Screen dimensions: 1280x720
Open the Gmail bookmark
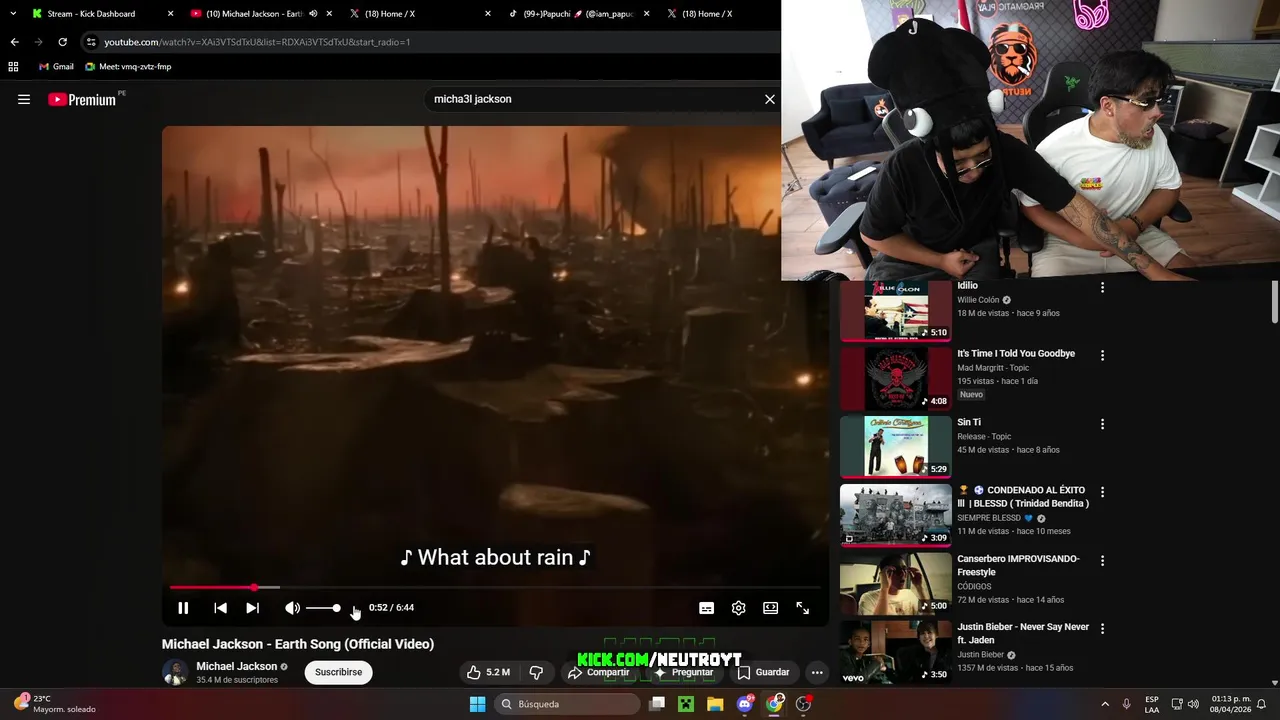tap(56, 67)
